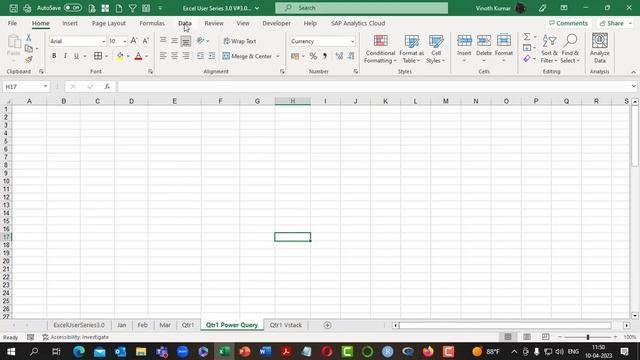Viewport: 640px width, 360px height.
Task: Click the Comma Style icon
Action: click(325, 56)
